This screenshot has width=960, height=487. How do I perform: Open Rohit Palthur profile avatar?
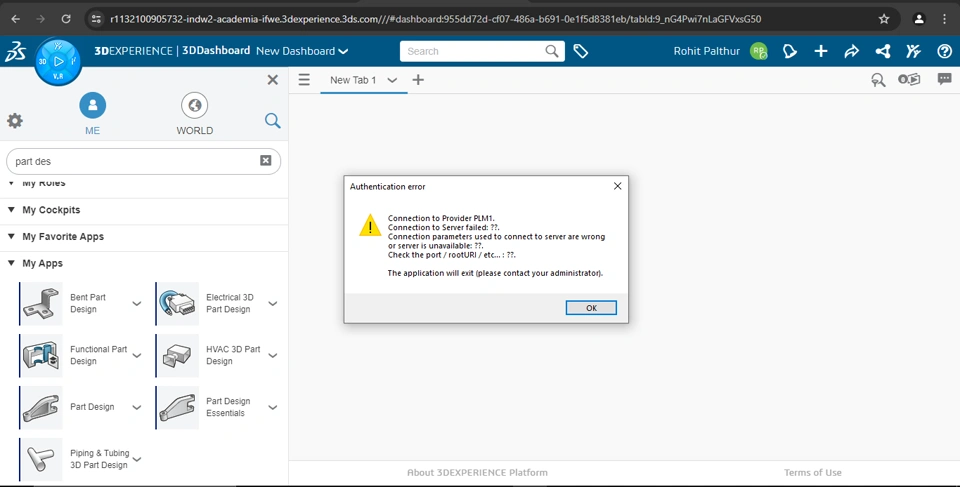point(759,51)
